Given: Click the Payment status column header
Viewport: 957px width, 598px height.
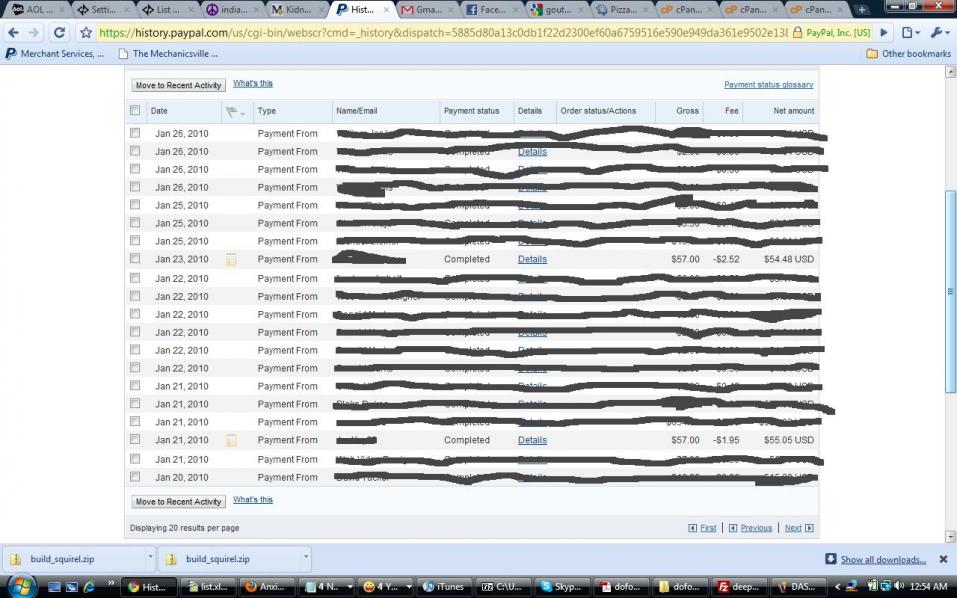Looking at the screenshot, I should click(x=471, y=111).
